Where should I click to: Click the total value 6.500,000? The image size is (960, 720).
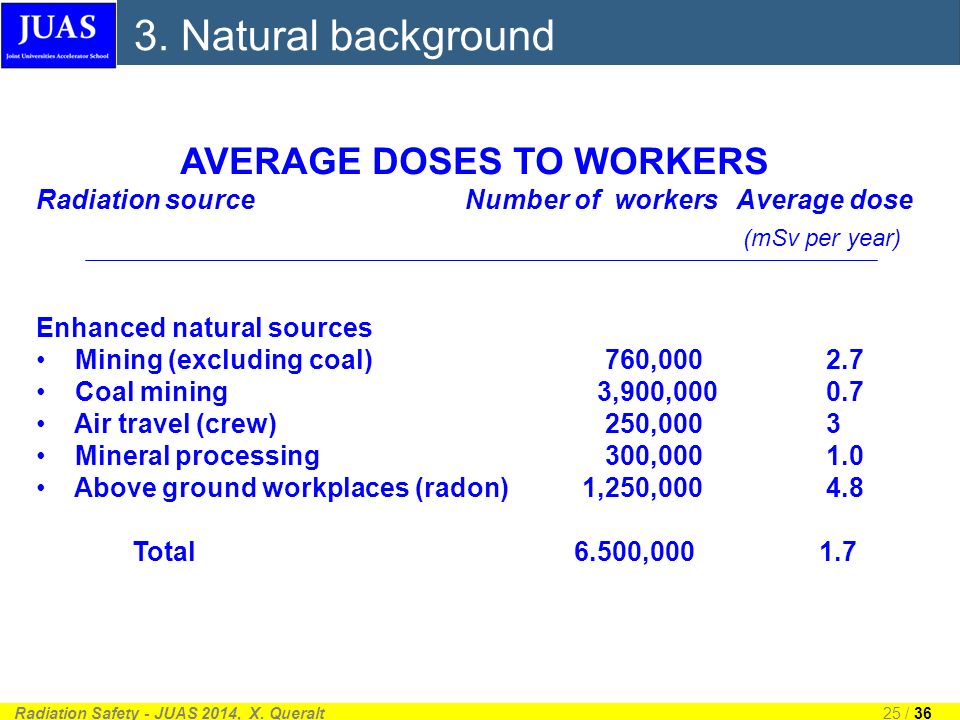pos(634,552)
